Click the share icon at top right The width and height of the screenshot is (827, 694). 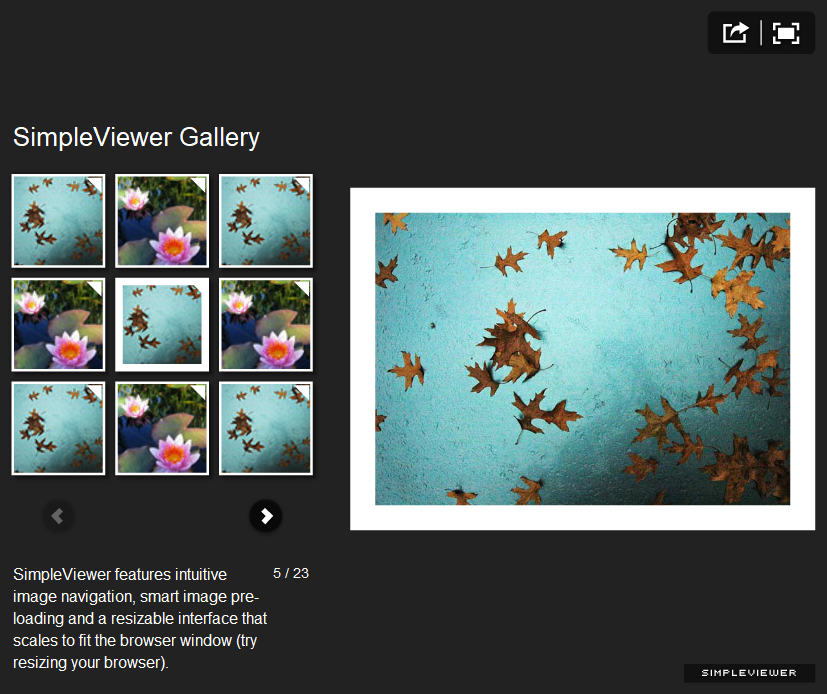pos(735,33)
